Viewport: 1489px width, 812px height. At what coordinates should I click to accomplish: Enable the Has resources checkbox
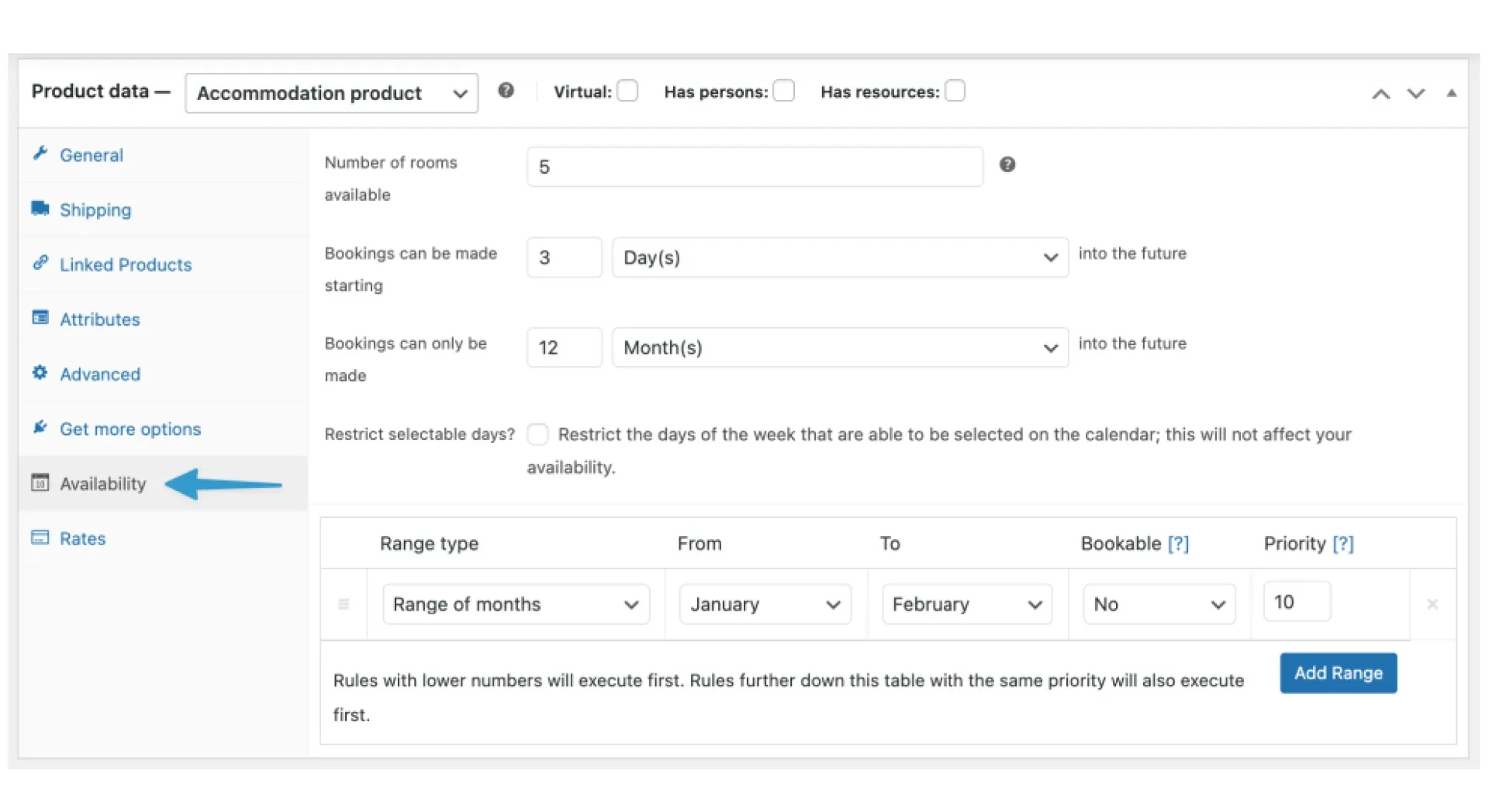pos(955,91)
